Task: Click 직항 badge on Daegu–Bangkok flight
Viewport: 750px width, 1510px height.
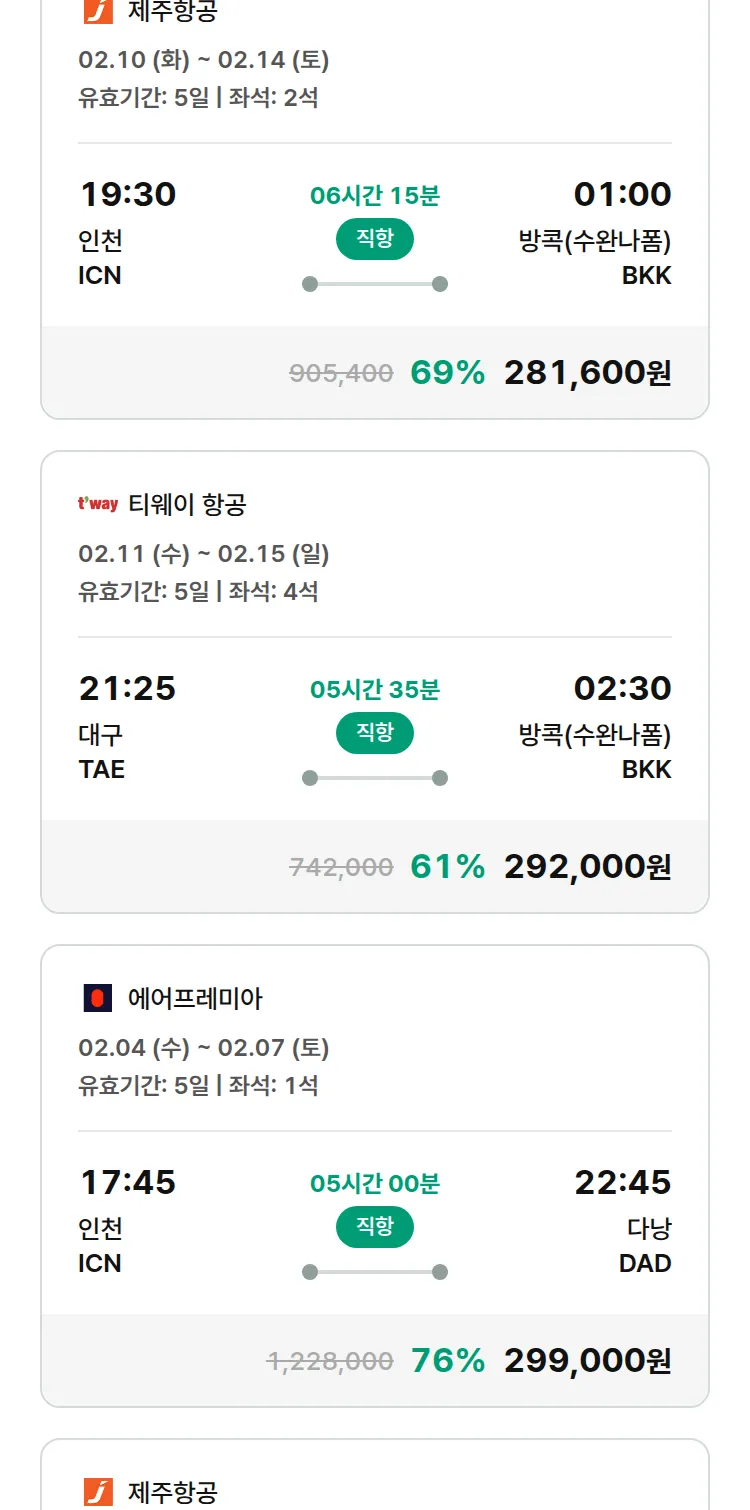Action: 375,733
